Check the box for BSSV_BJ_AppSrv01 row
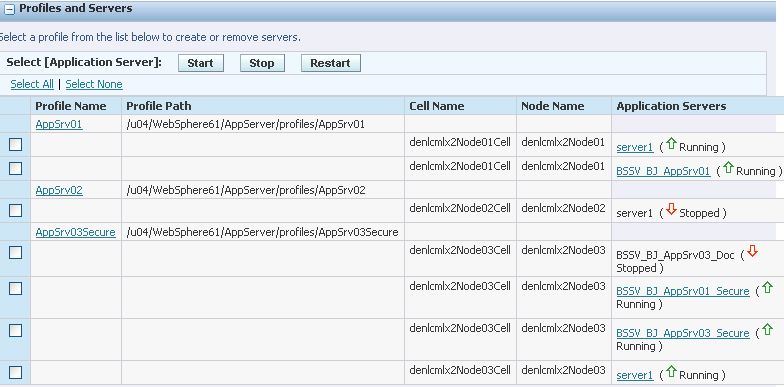784x387 pixels. coord(16,168)
